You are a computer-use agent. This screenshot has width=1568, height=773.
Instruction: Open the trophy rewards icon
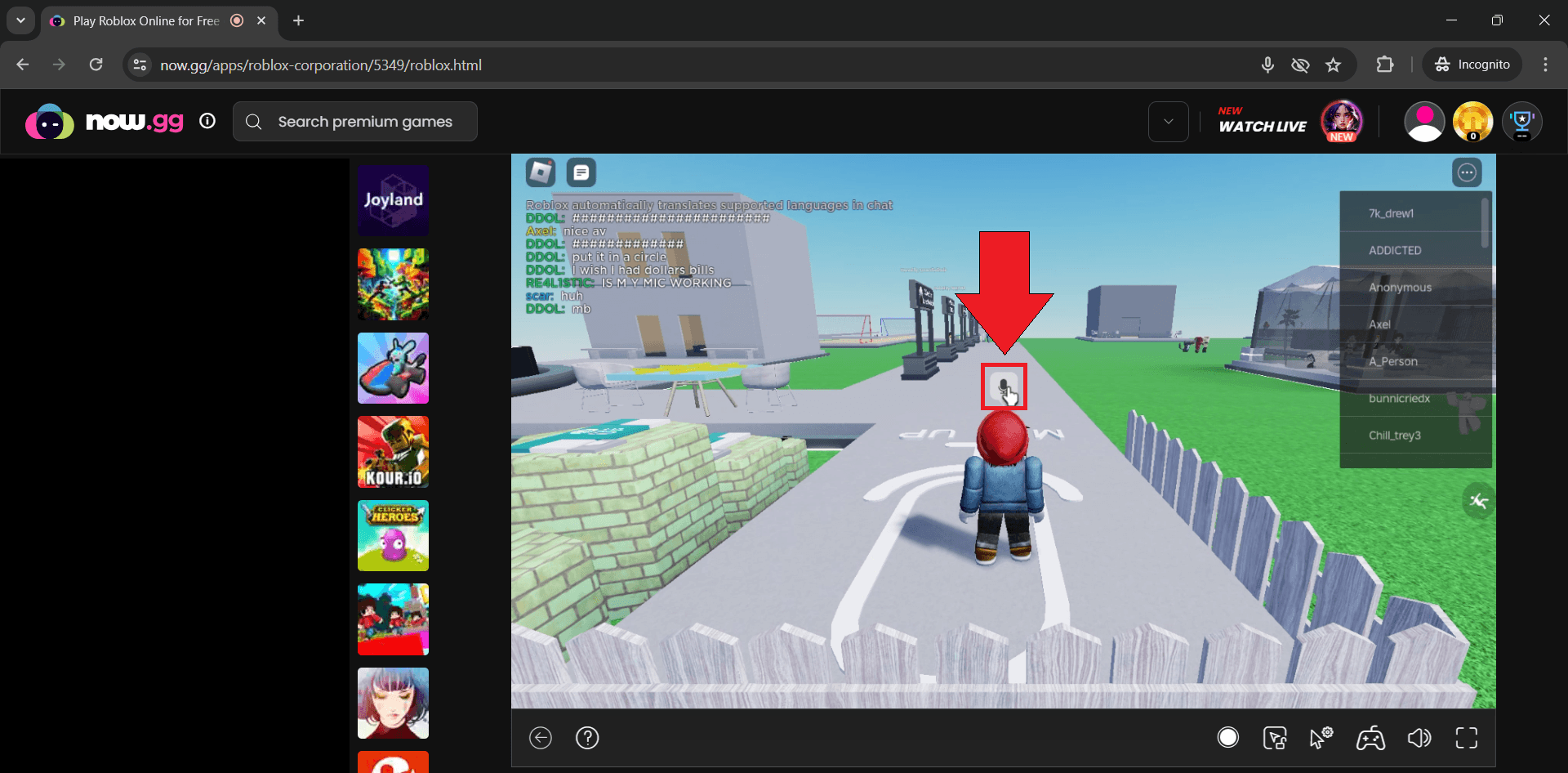tap(1522, 122)
